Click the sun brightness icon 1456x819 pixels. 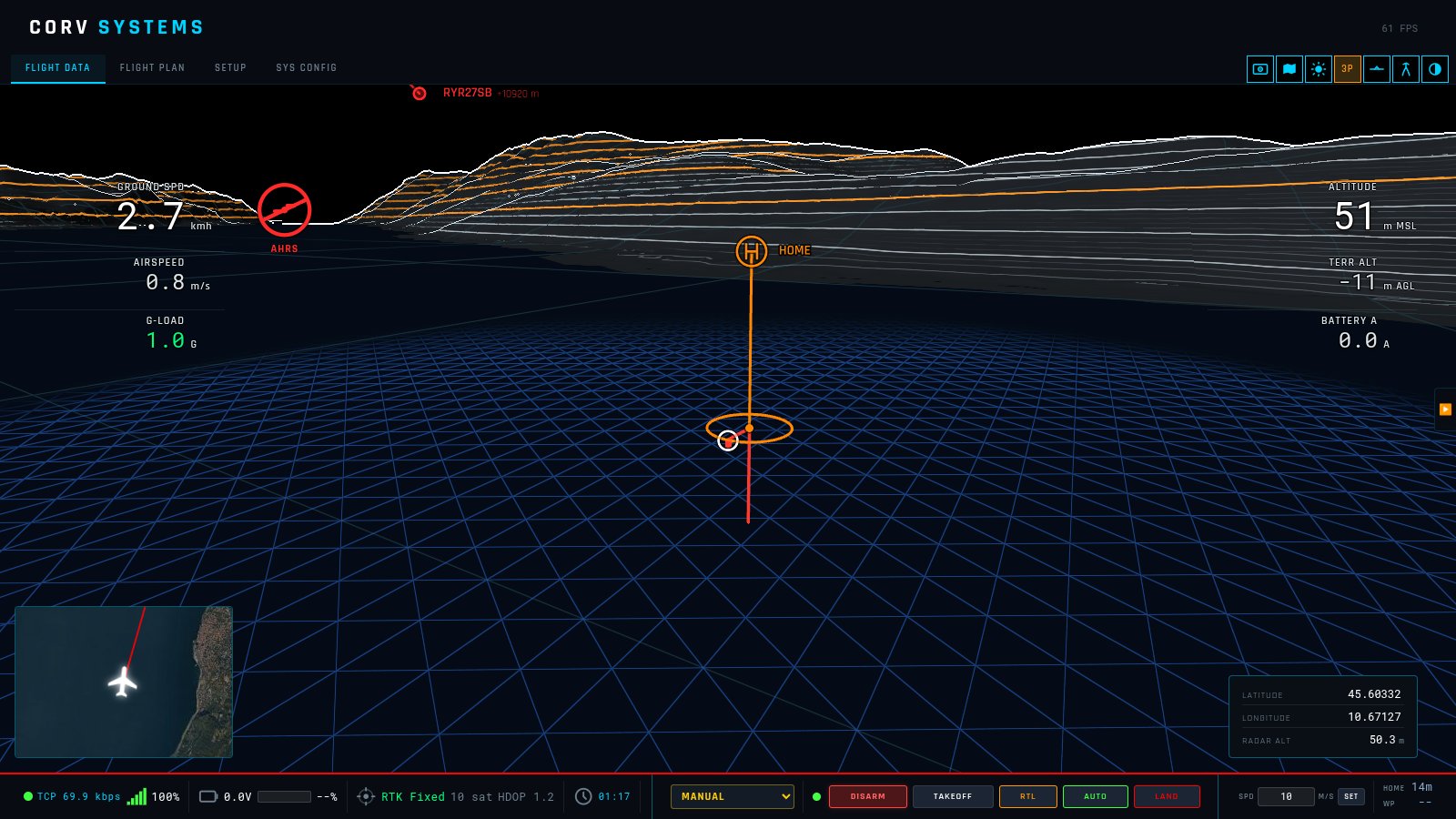point(1319,69)
